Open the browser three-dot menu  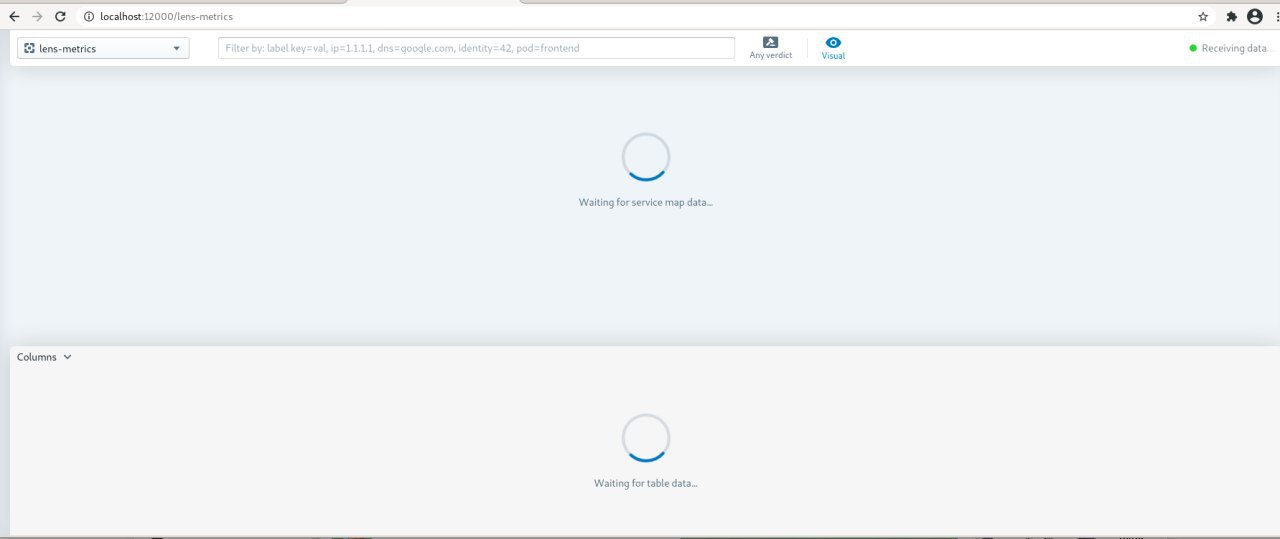point(1276,17)
